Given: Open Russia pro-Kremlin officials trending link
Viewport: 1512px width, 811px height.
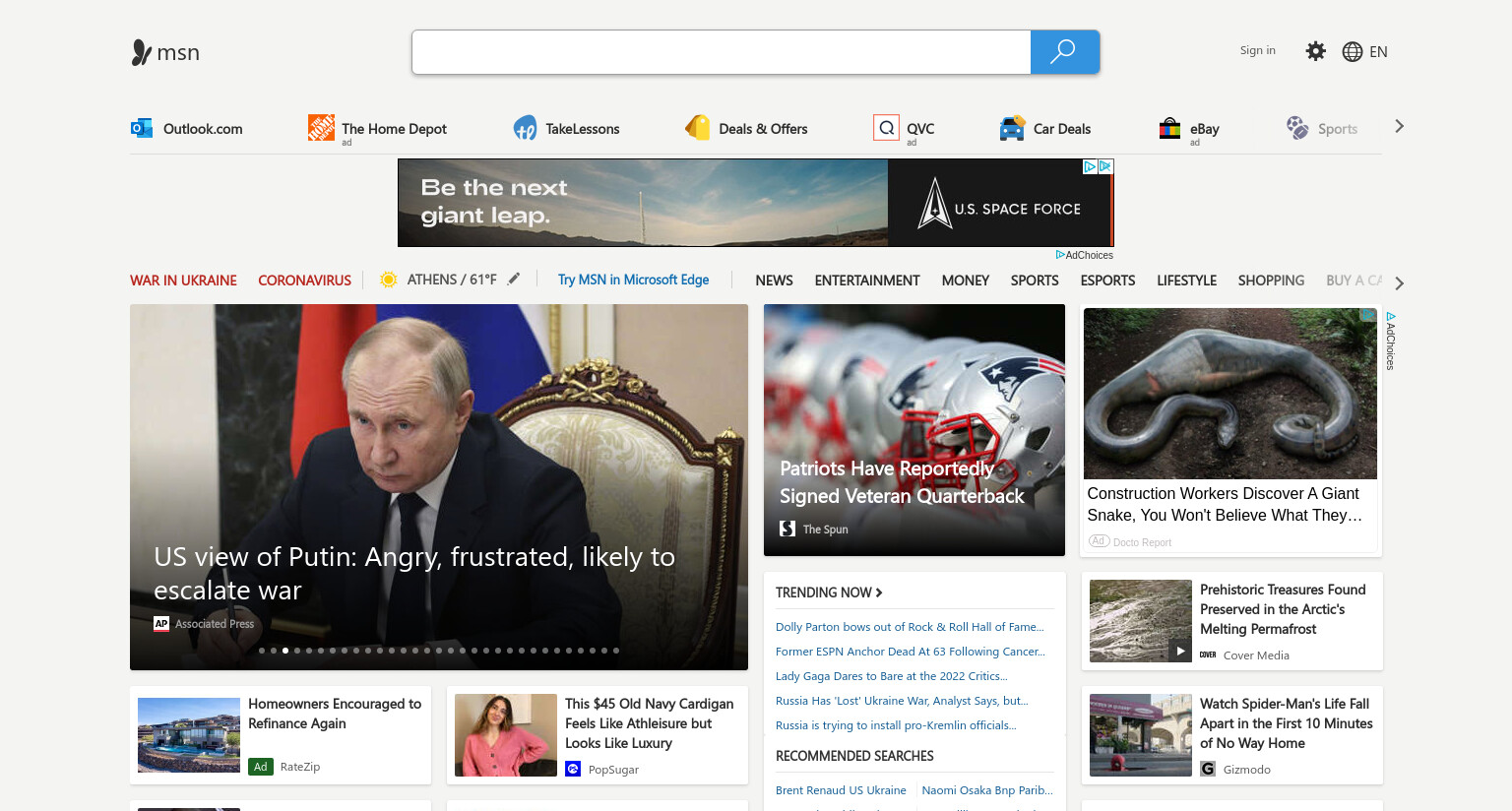Looking at the screenshot, I should [896, 725].
